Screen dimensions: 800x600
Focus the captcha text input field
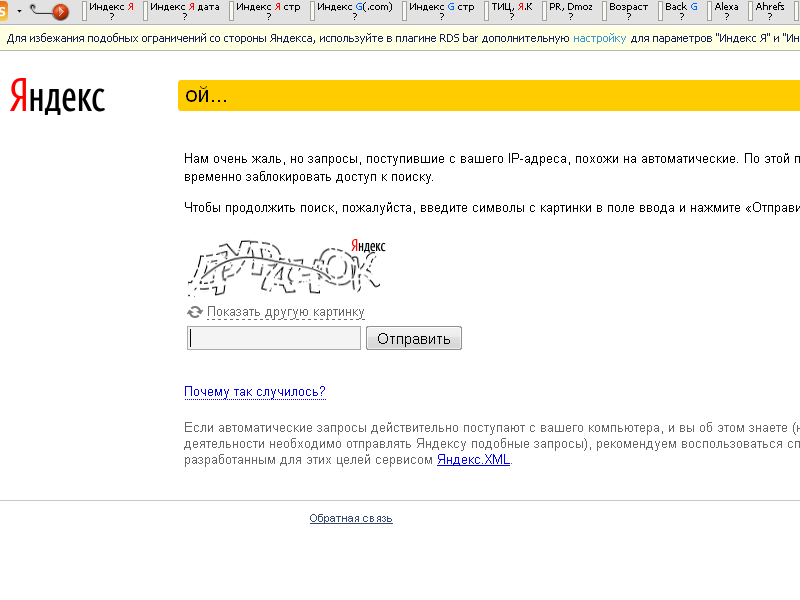274,338
